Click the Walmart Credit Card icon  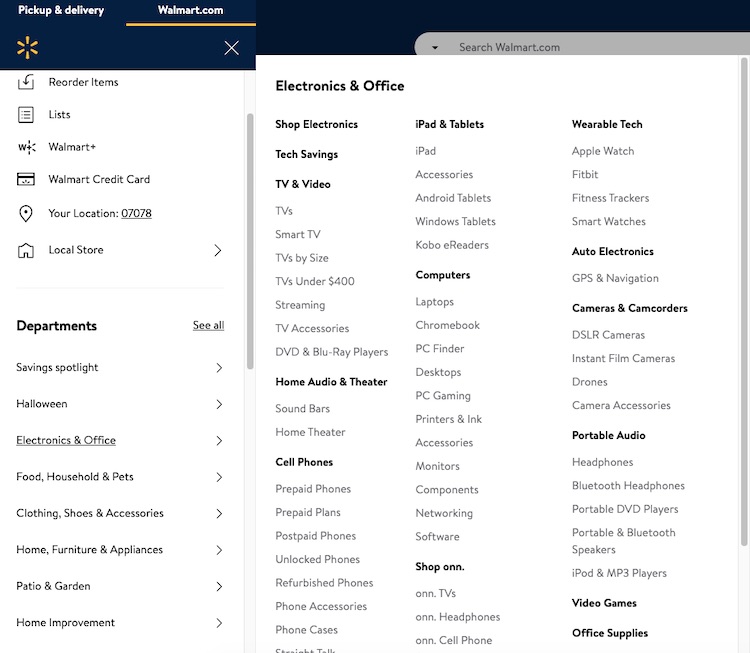click(x=26, y=180)
